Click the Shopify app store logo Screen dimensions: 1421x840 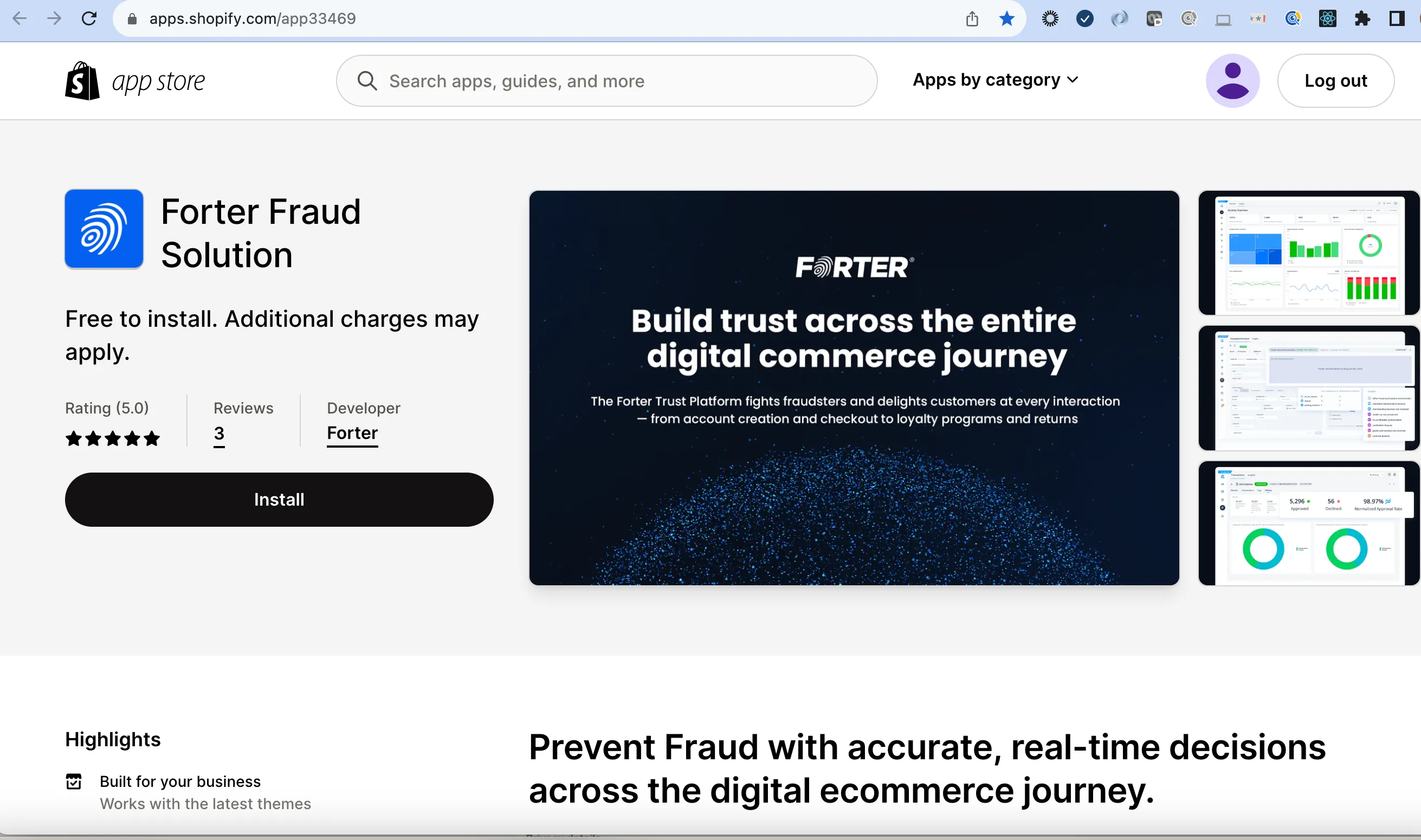135,81
